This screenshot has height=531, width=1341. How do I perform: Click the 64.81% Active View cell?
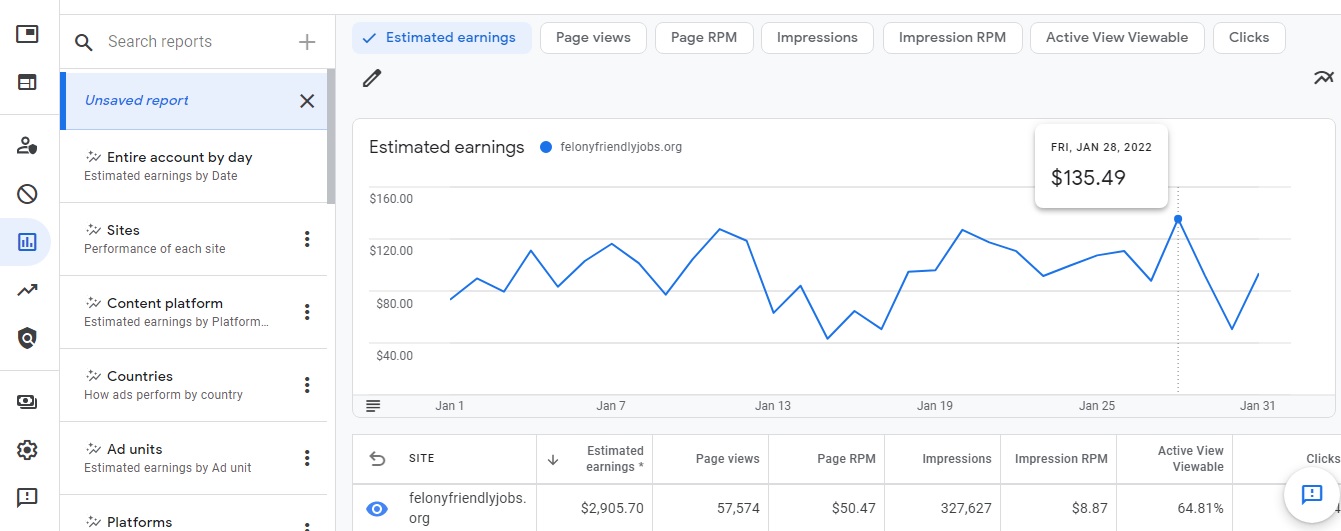click(x=1199, y=509)
